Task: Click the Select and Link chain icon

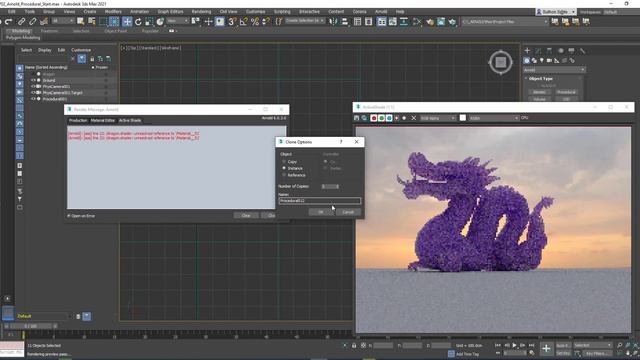Action: pos(21,22)
